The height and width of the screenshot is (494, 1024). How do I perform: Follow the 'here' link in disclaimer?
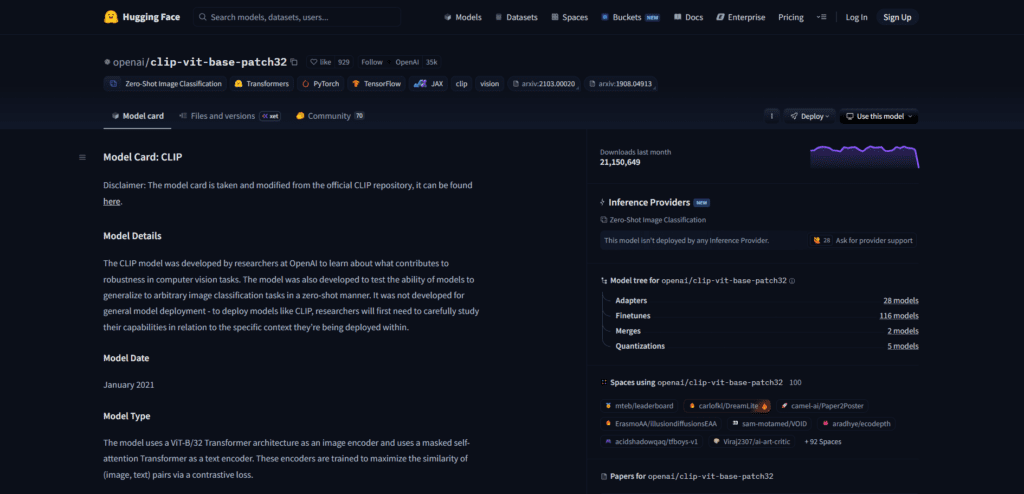[x=112, y=201]
